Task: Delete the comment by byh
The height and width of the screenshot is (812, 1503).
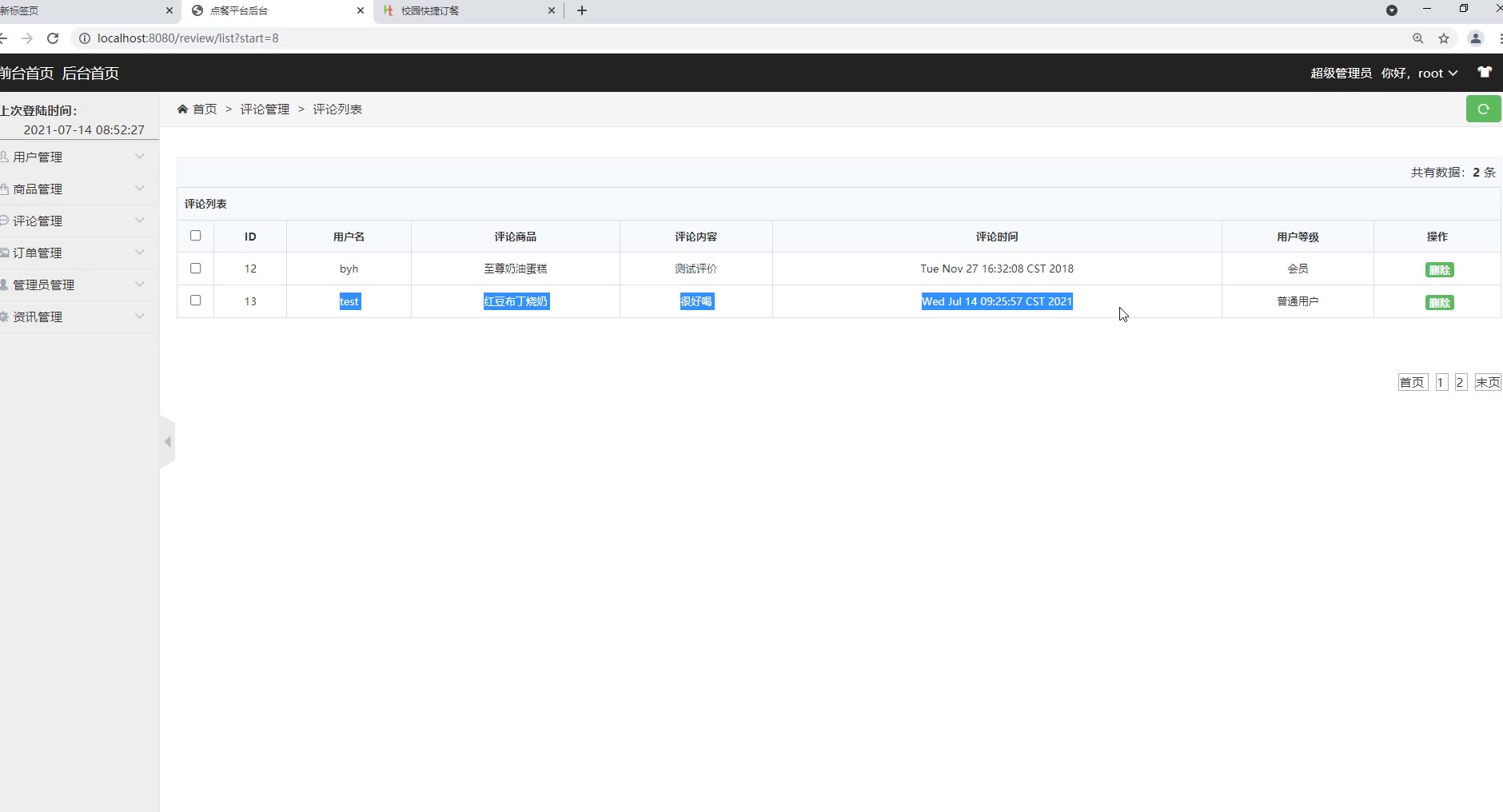Action: point(1439,269)
